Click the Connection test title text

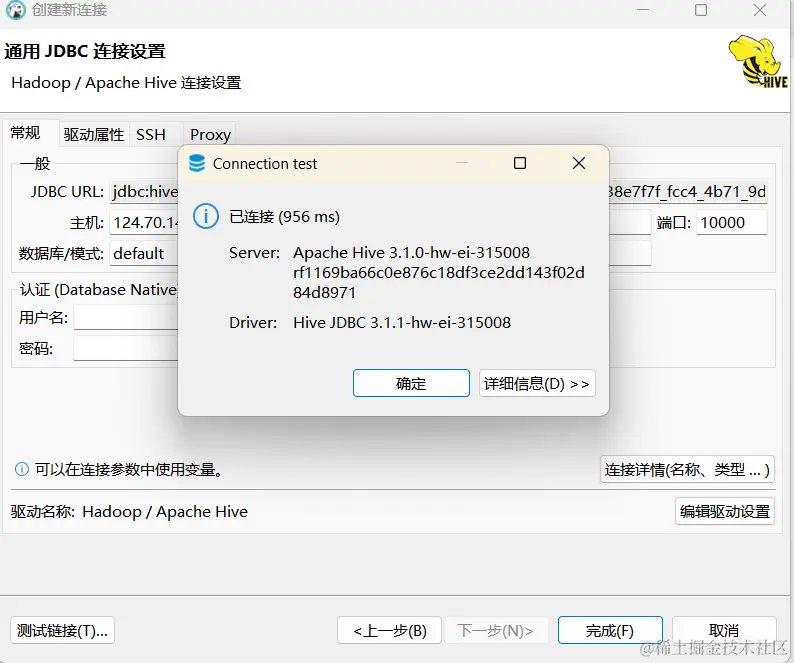point(265,164)
